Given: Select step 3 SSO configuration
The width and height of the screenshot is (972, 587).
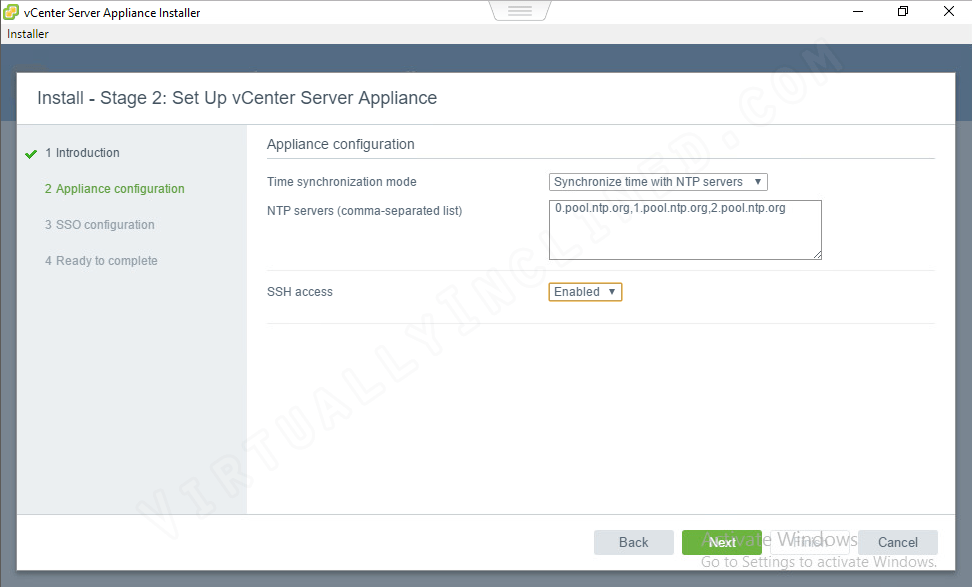Looking at the screenshot, I should (99, 225).
